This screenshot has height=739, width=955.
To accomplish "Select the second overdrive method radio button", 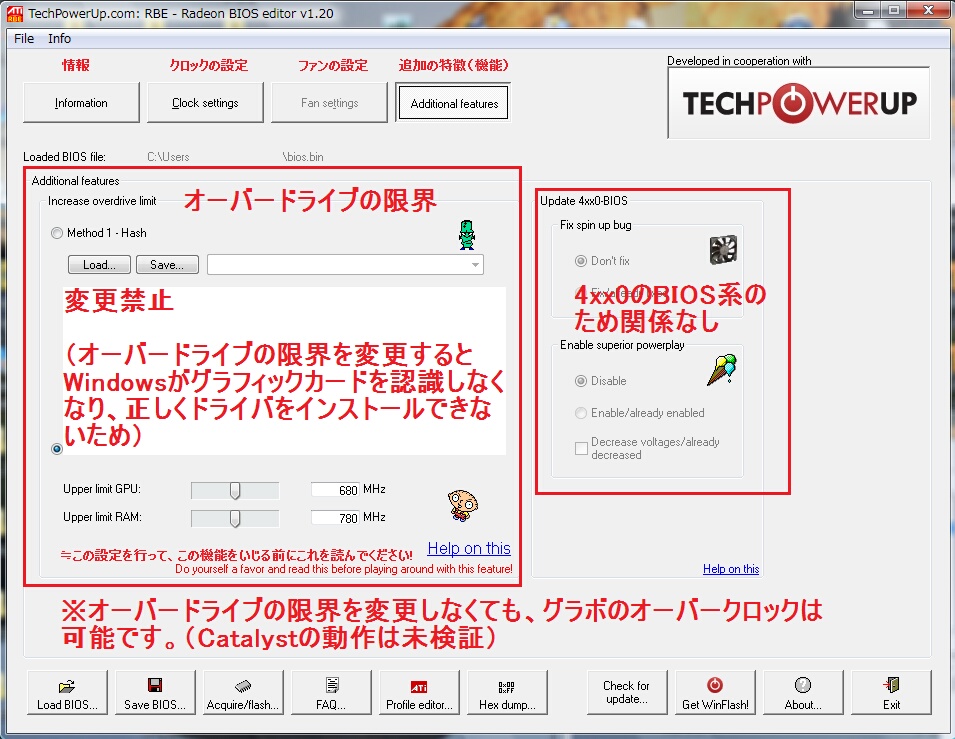I will tap(57, 449).
